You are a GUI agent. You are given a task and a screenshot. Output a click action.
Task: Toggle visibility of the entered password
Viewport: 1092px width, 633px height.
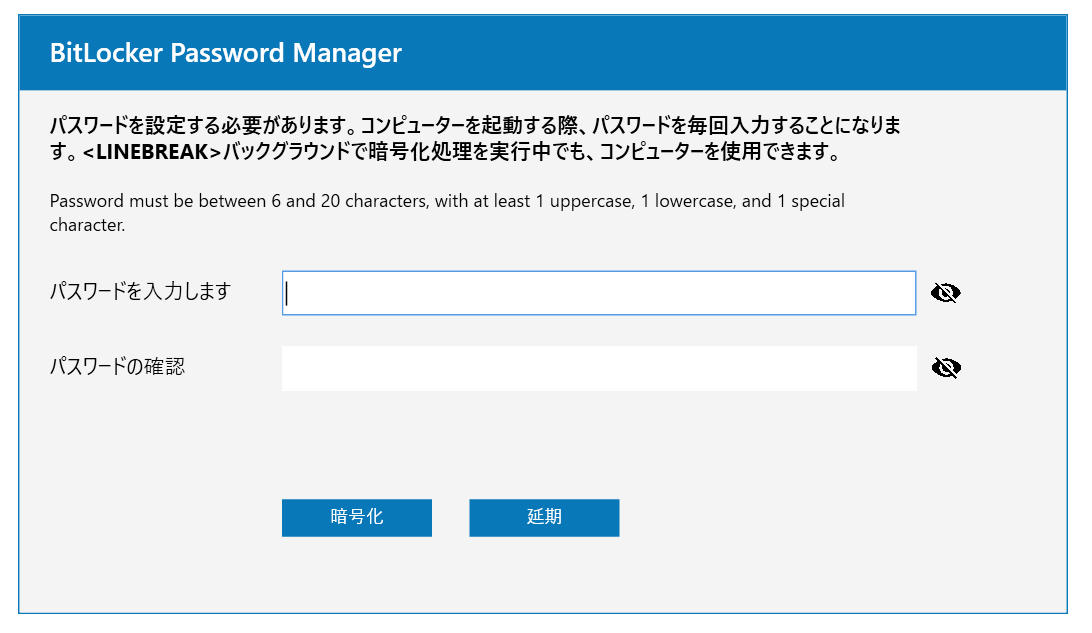[945, 293]
